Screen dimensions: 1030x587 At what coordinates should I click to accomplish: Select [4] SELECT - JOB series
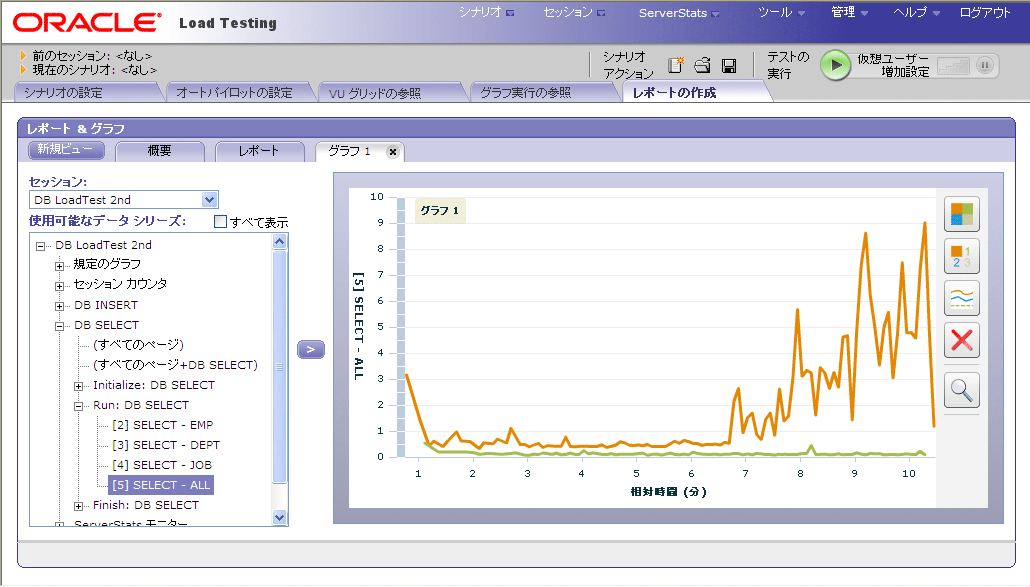point(162,465)
